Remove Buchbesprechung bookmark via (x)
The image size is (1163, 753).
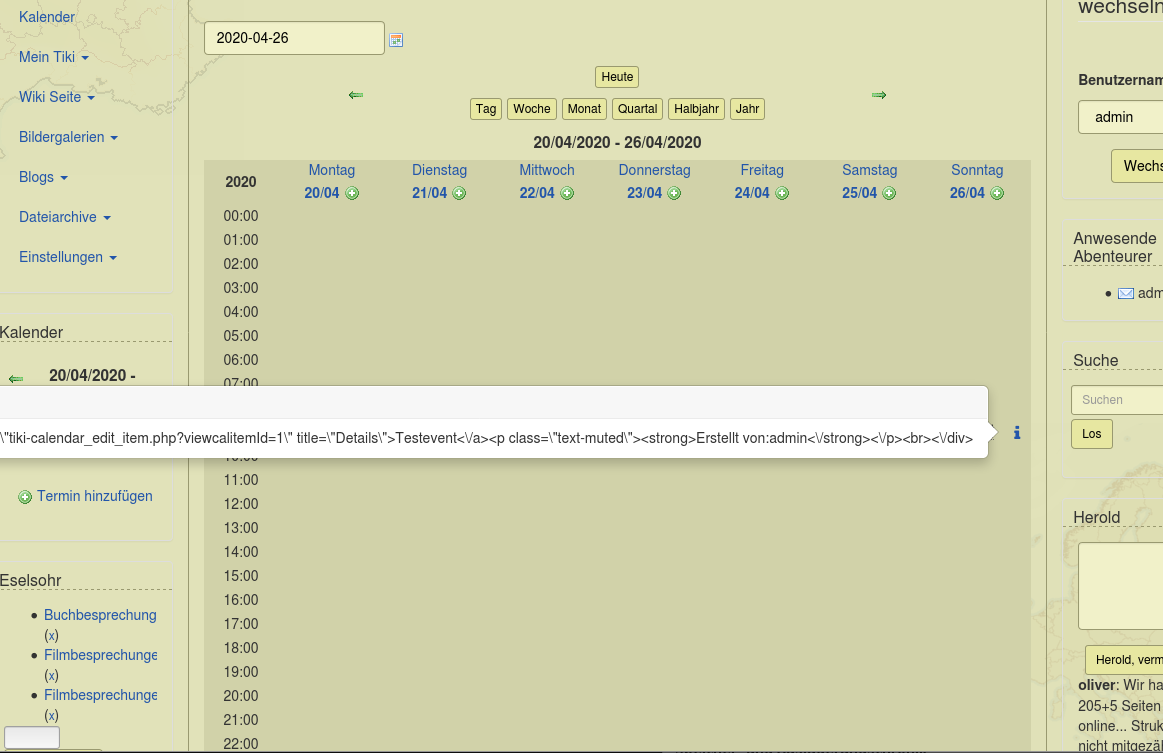coord(51,636)
